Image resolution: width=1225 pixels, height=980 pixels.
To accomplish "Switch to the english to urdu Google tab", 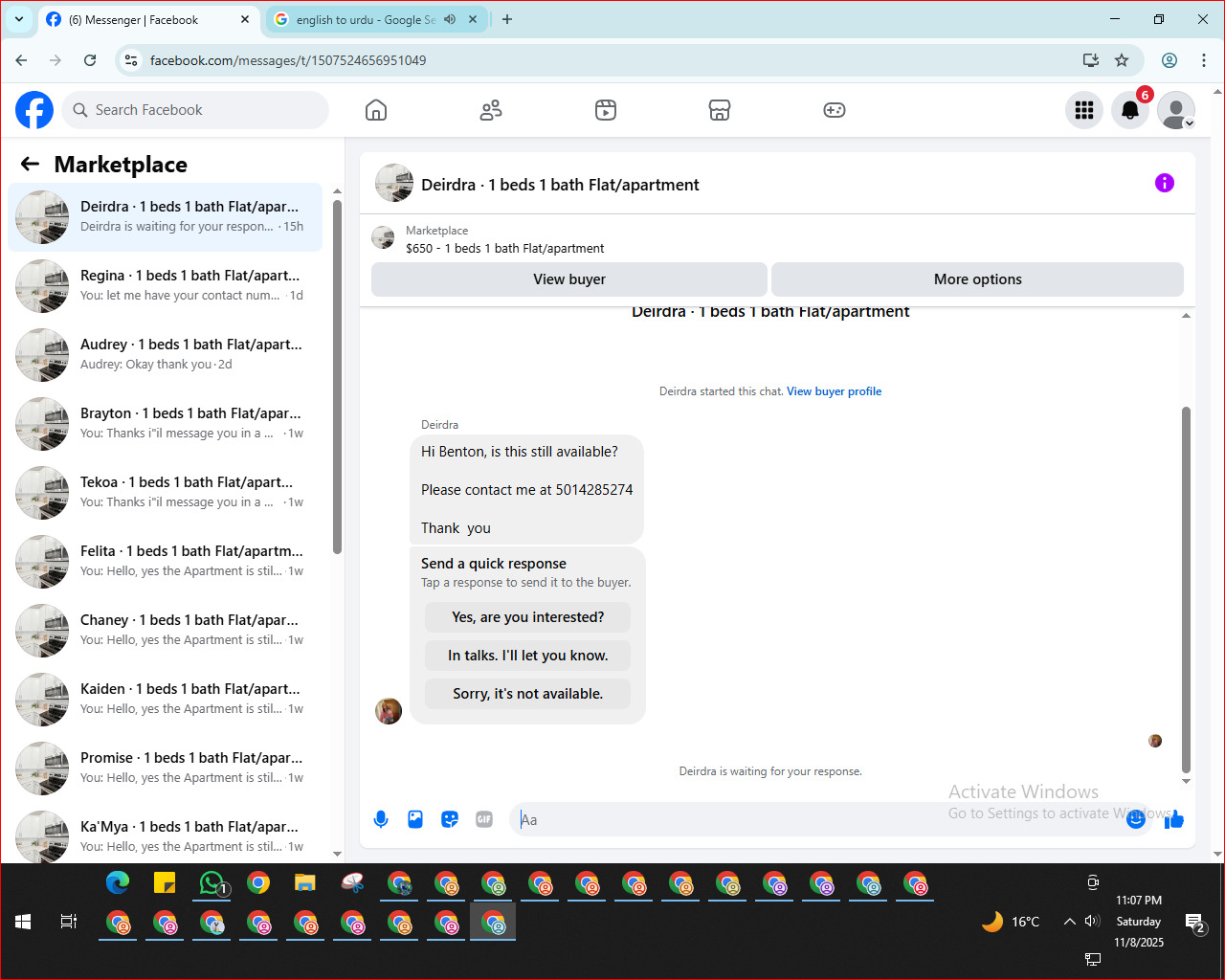I will (x=366, y=19).
